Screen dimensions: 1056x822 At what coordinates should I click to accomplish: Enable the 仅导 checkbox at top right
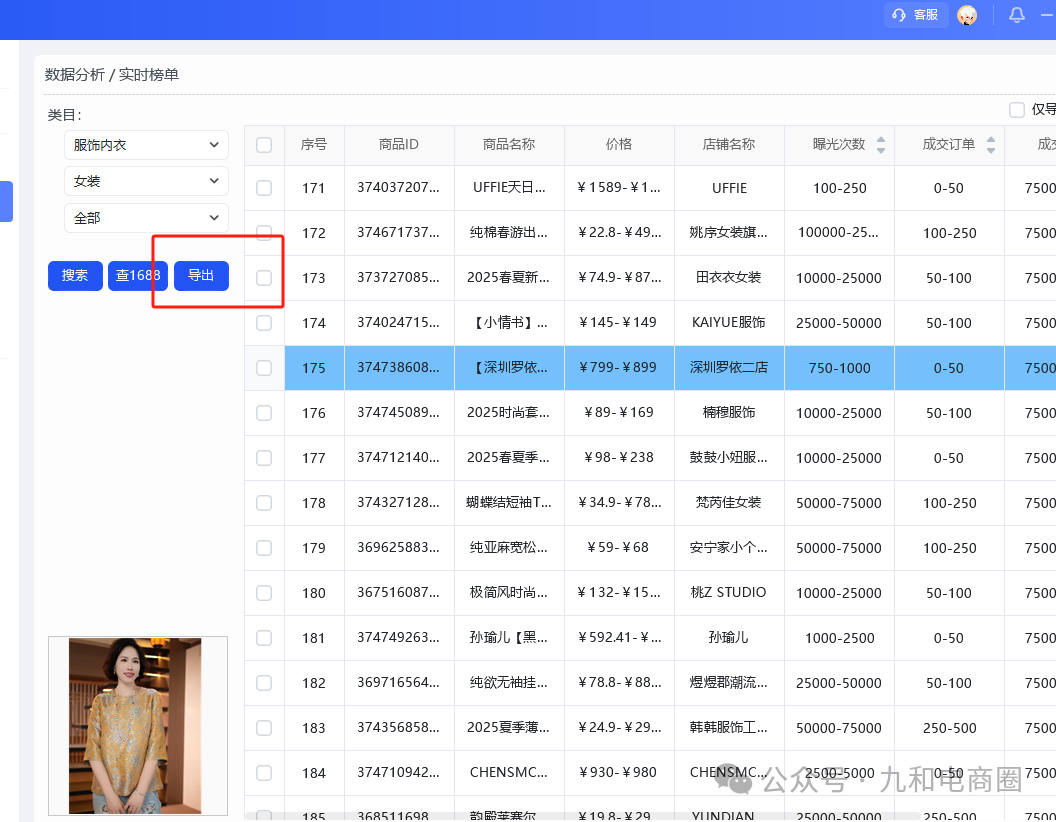pos(1016,109)
